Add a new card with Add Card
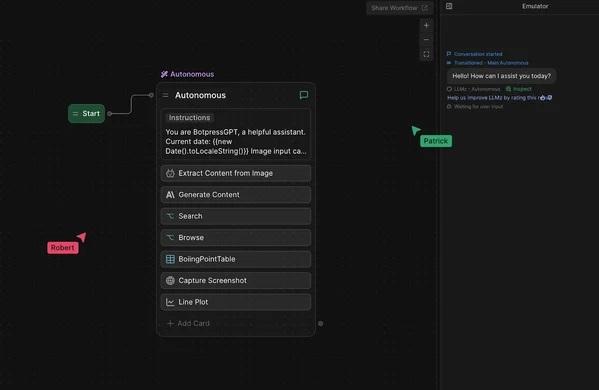Viewport: 599px width, 390px height. [x=189, y=324]
